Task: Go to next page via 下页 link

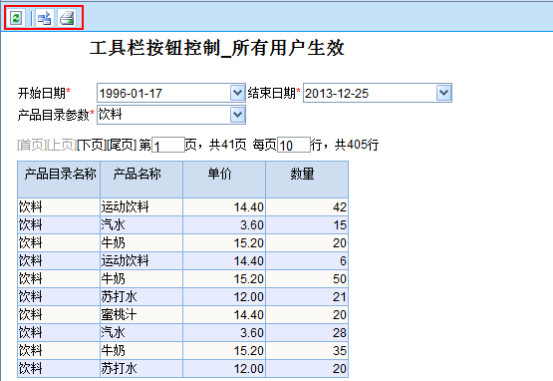Action: coord(91,145)
